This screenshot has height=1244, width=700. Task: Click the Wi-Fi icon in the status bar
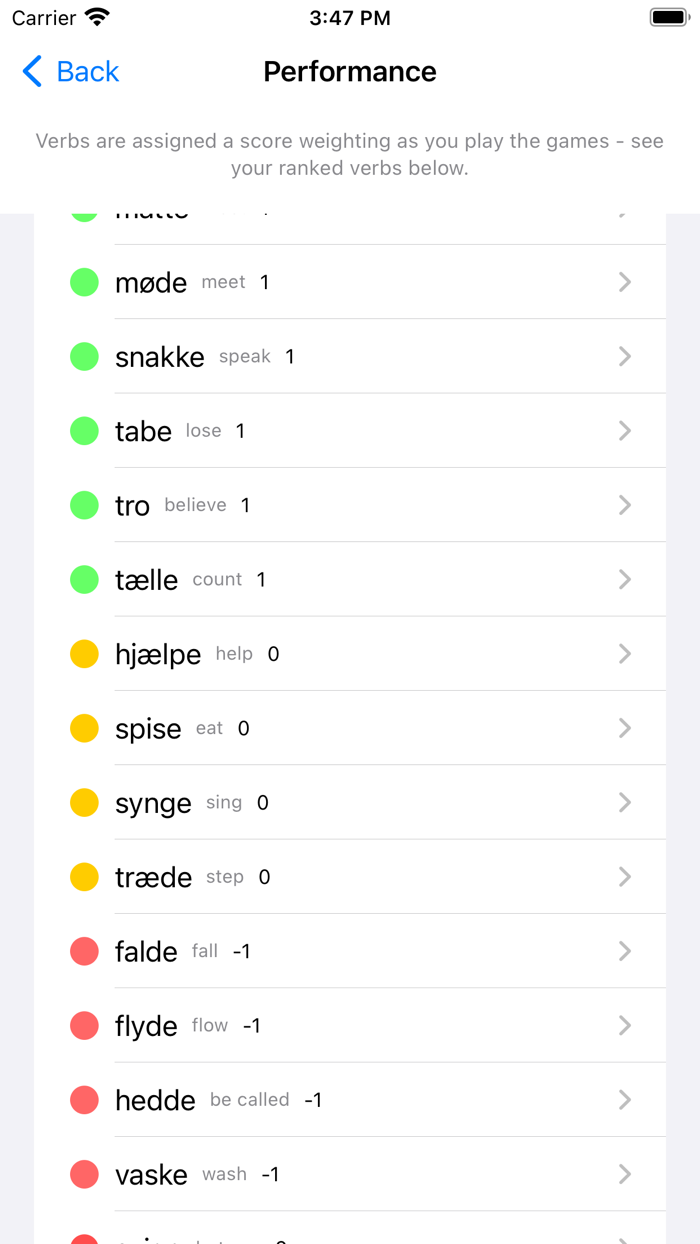click(x=95, y=16)
